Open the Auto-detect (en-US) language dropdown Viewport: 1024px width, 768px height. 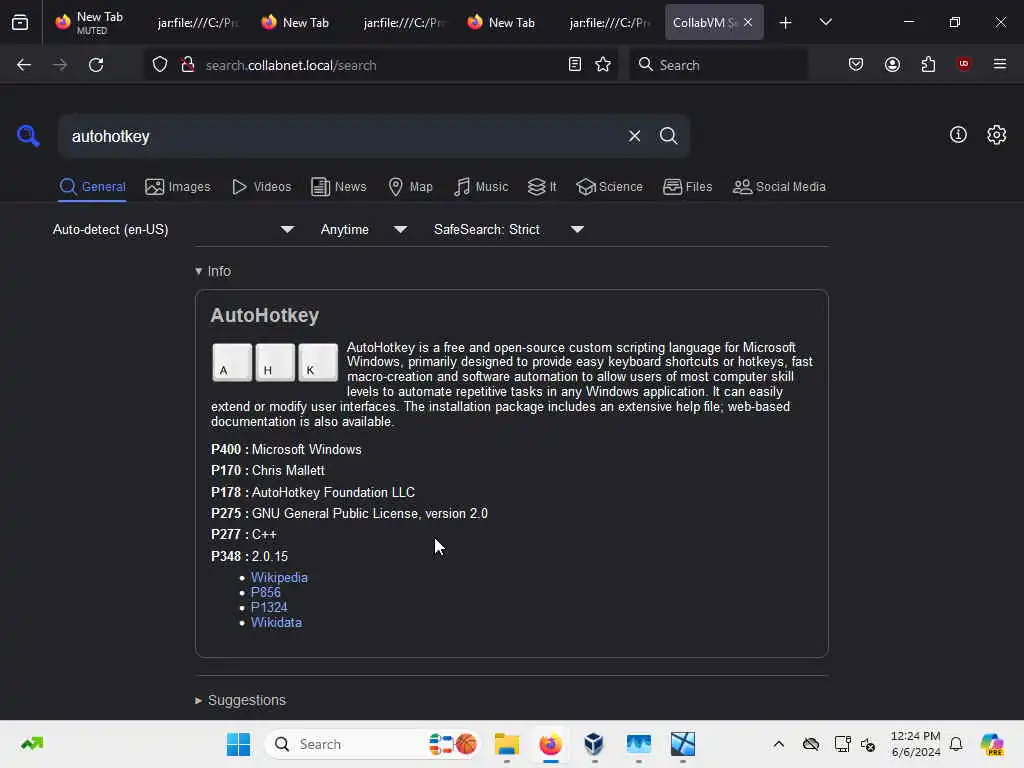tap(173, 230)
